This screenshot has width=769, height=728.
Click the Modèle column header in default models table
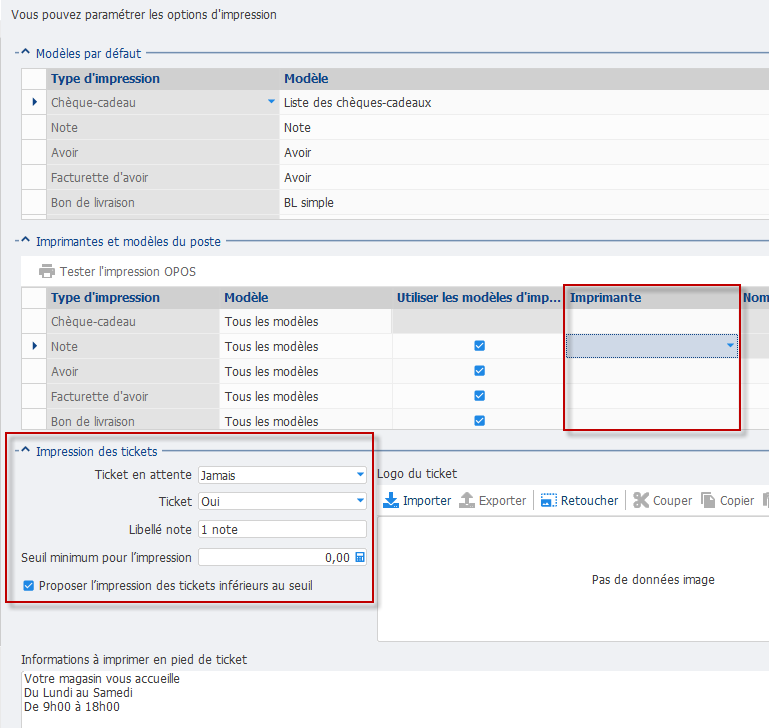pos(524,78)
